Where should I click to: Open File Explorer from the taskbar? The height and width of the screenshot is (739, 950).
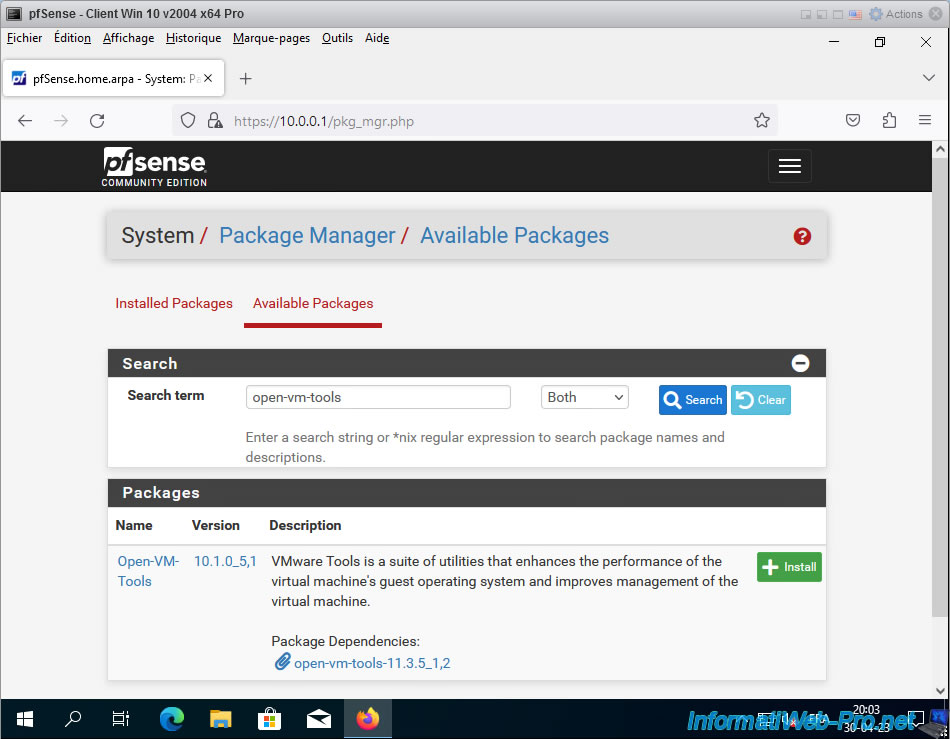tap(221, 719)
